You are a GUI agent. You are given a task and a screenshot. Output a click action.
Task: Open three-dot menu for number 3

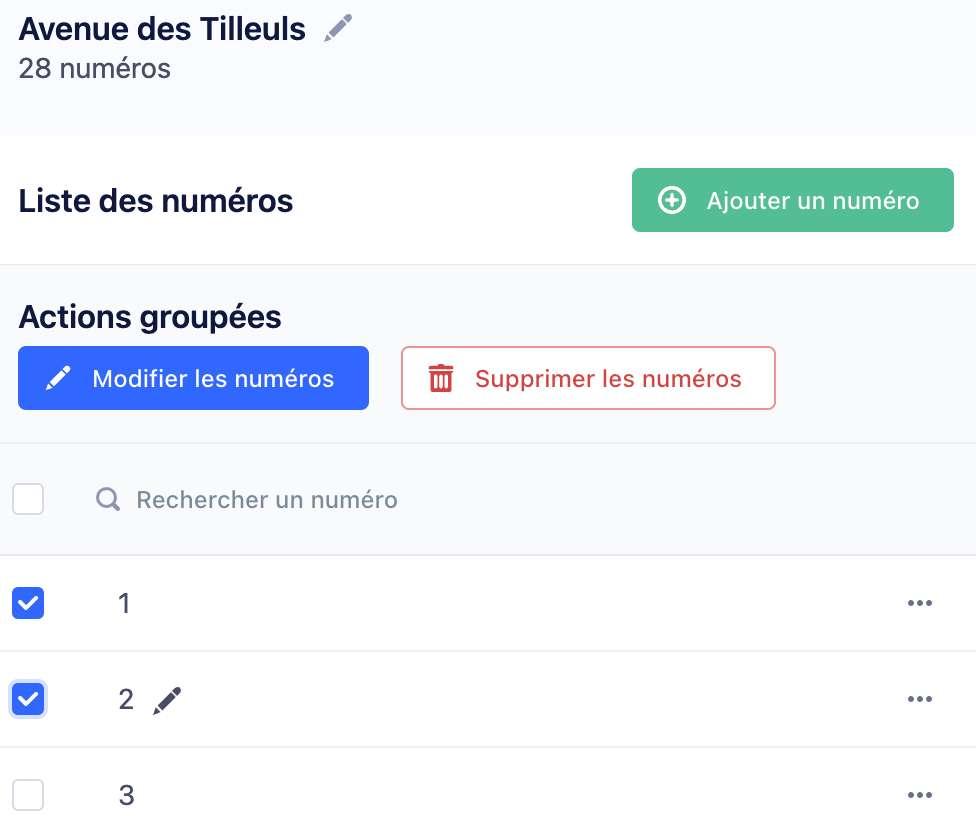919,794
